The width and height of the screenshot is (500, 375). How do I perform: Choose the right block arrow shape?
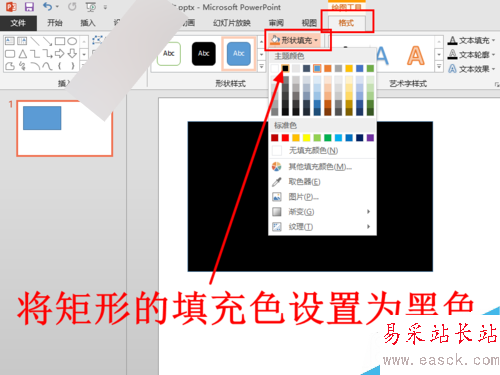[60, 53]
